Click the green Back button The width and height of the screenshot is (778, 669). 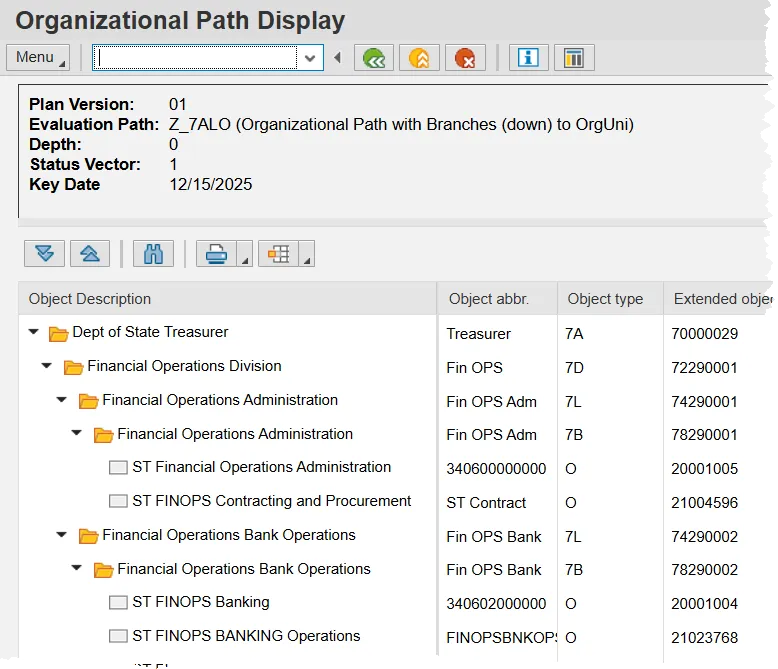click(374, 58)
